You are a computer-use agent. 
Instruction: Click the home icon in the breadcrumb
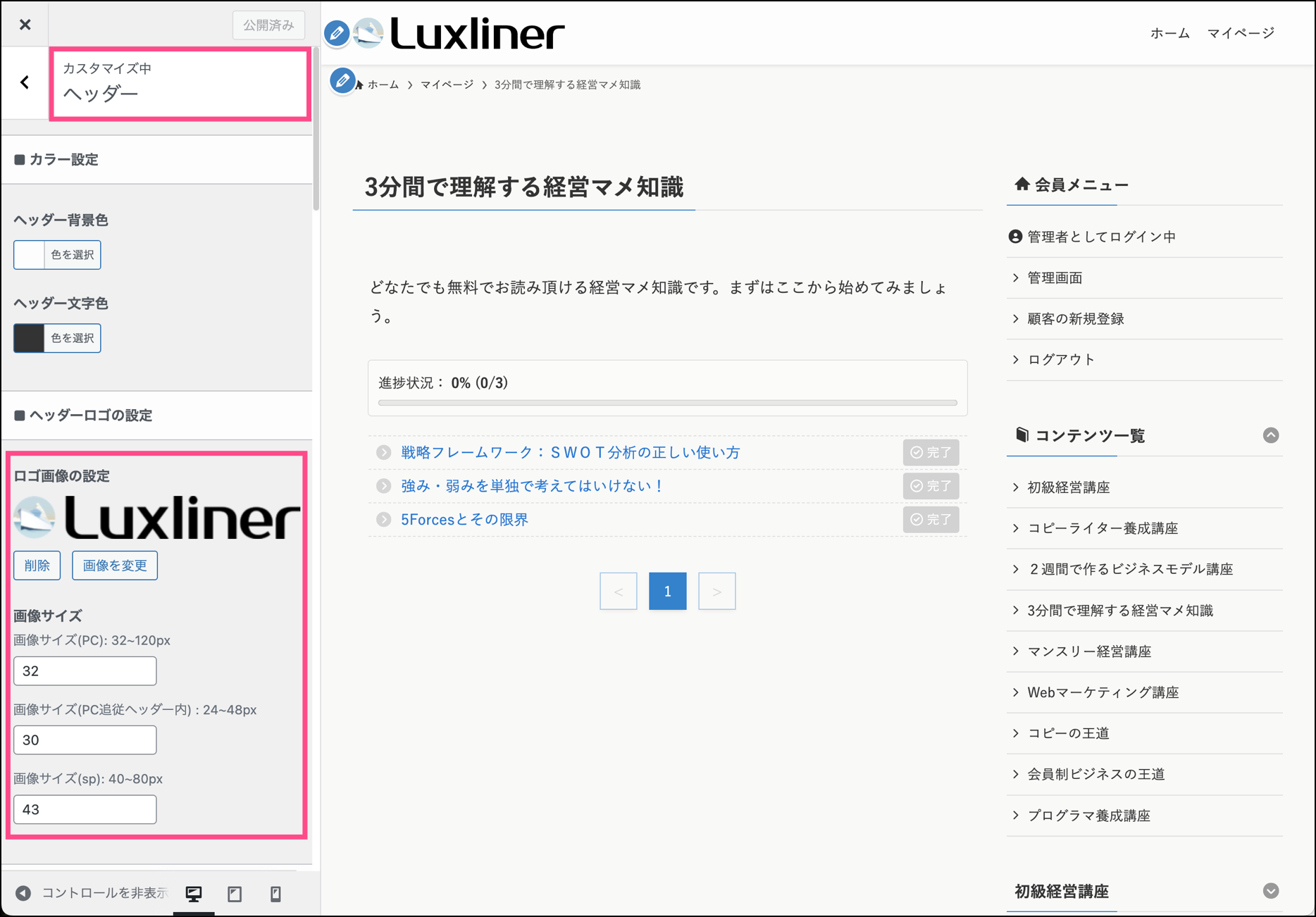click(x=359, y=85)
